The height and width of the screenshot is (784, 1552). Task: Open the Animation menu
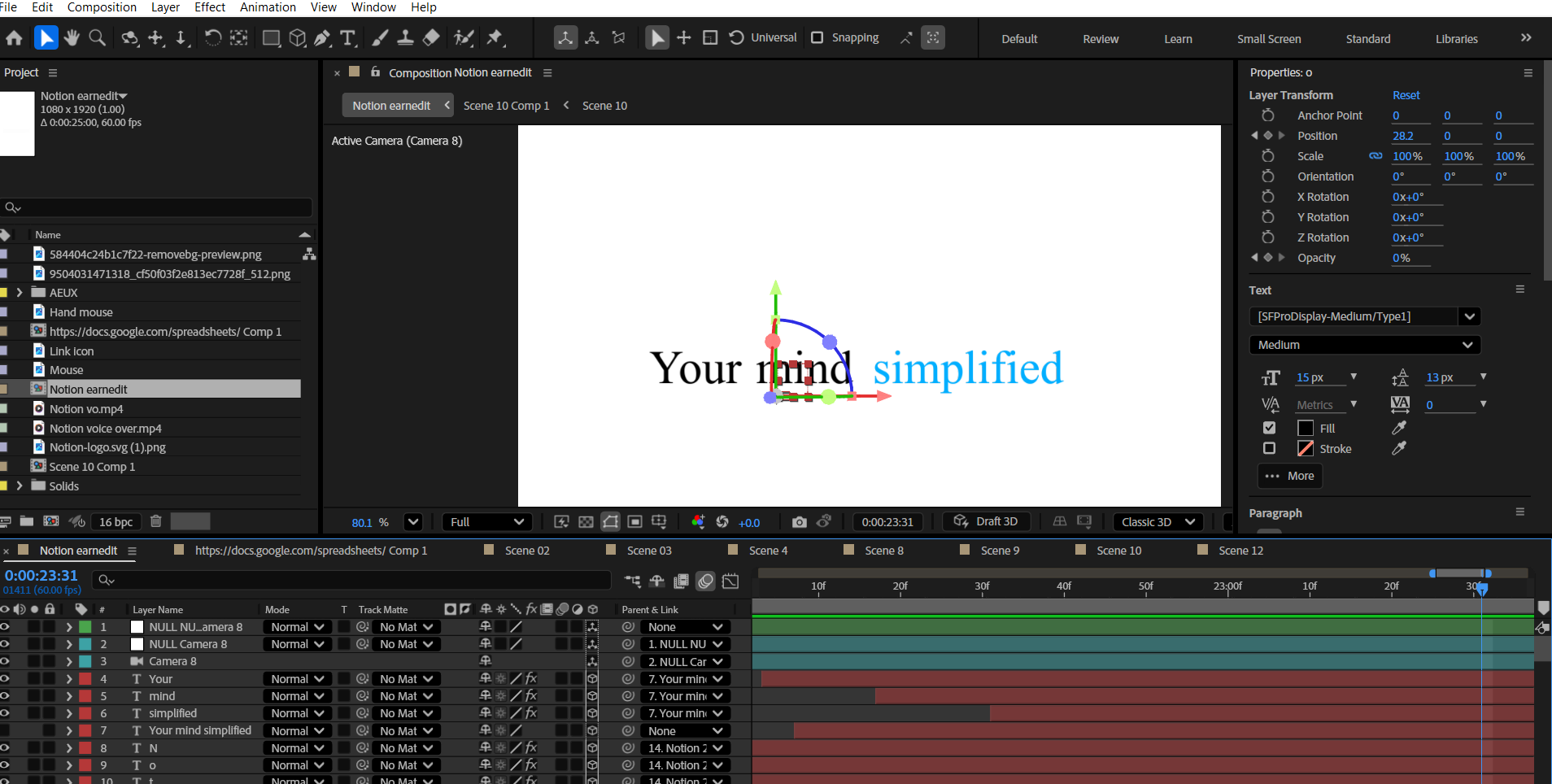[x=268, y=7]
